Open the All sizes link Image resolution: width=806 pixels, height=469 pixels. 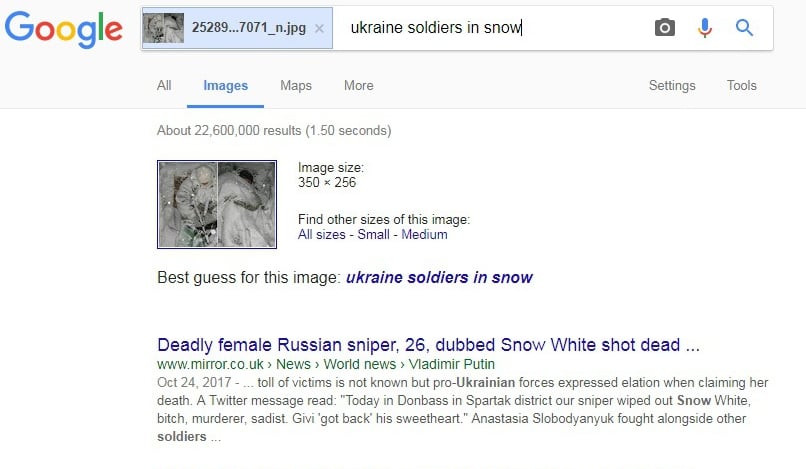coord(322,234)
